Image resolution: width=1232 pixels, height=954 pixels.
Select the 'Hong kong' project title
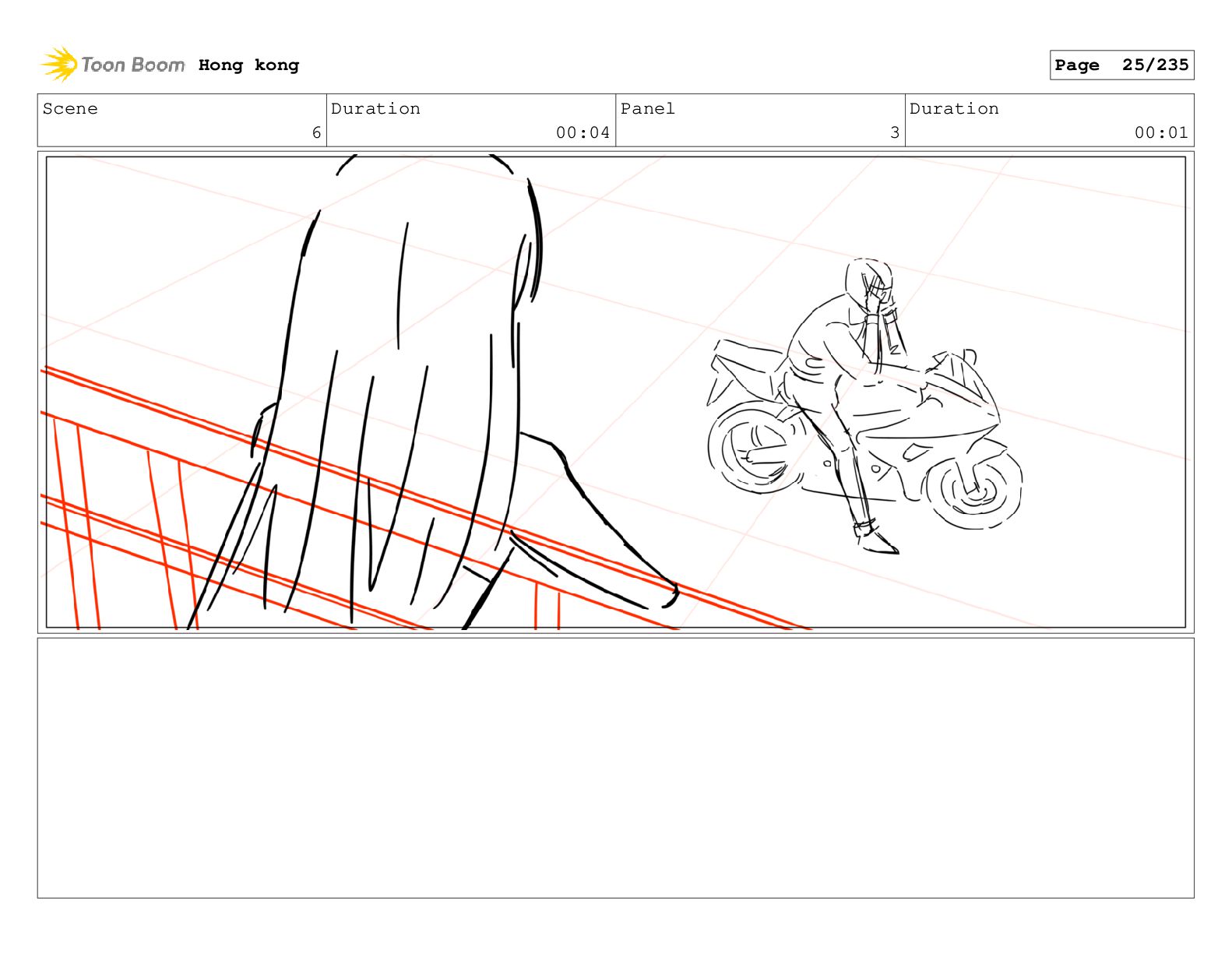(x=248, y=65)
